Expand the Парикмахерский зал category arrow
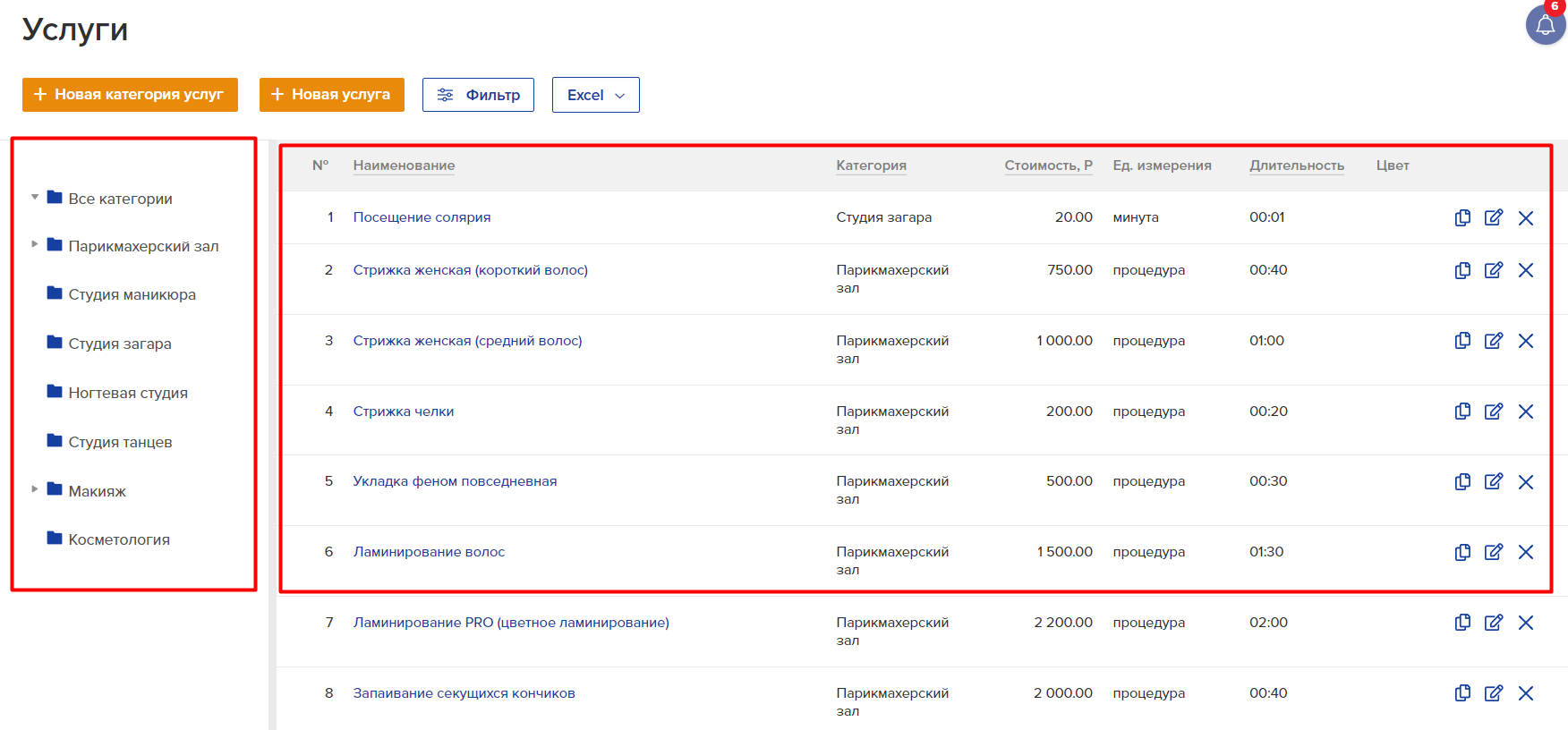Screen dimensions: 1568x730 tap(35, 244)
